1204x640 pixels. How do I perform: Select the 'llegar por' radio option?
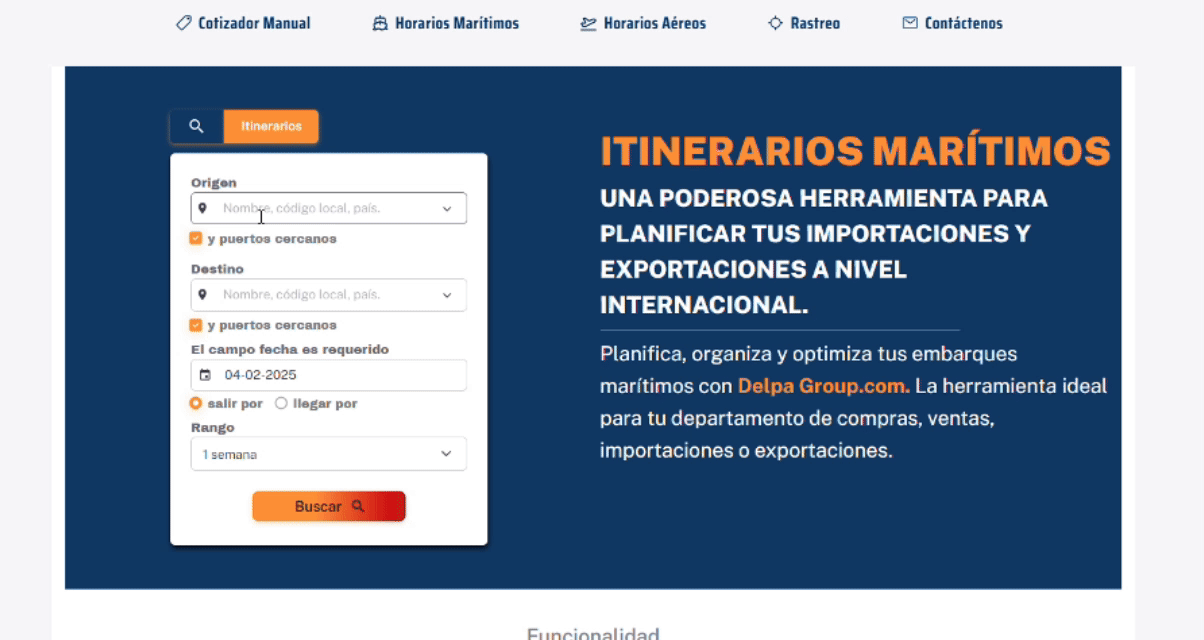281,403
